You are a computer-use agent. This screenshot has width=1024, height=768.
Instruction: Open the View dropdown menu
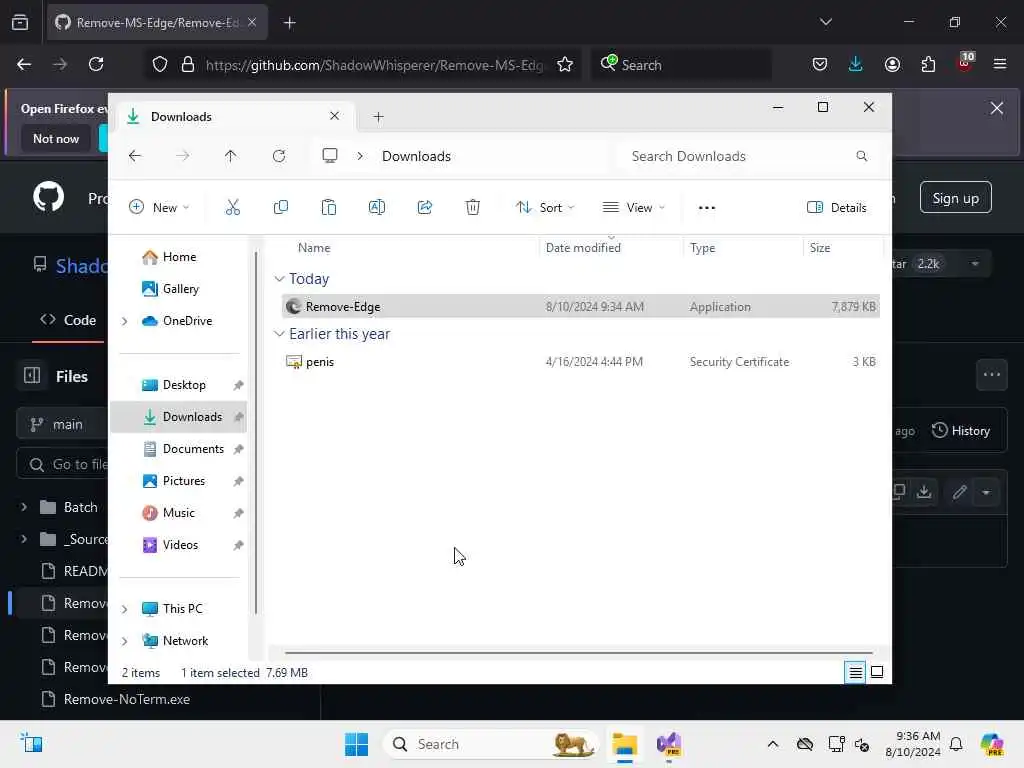[x=633, y=208]
